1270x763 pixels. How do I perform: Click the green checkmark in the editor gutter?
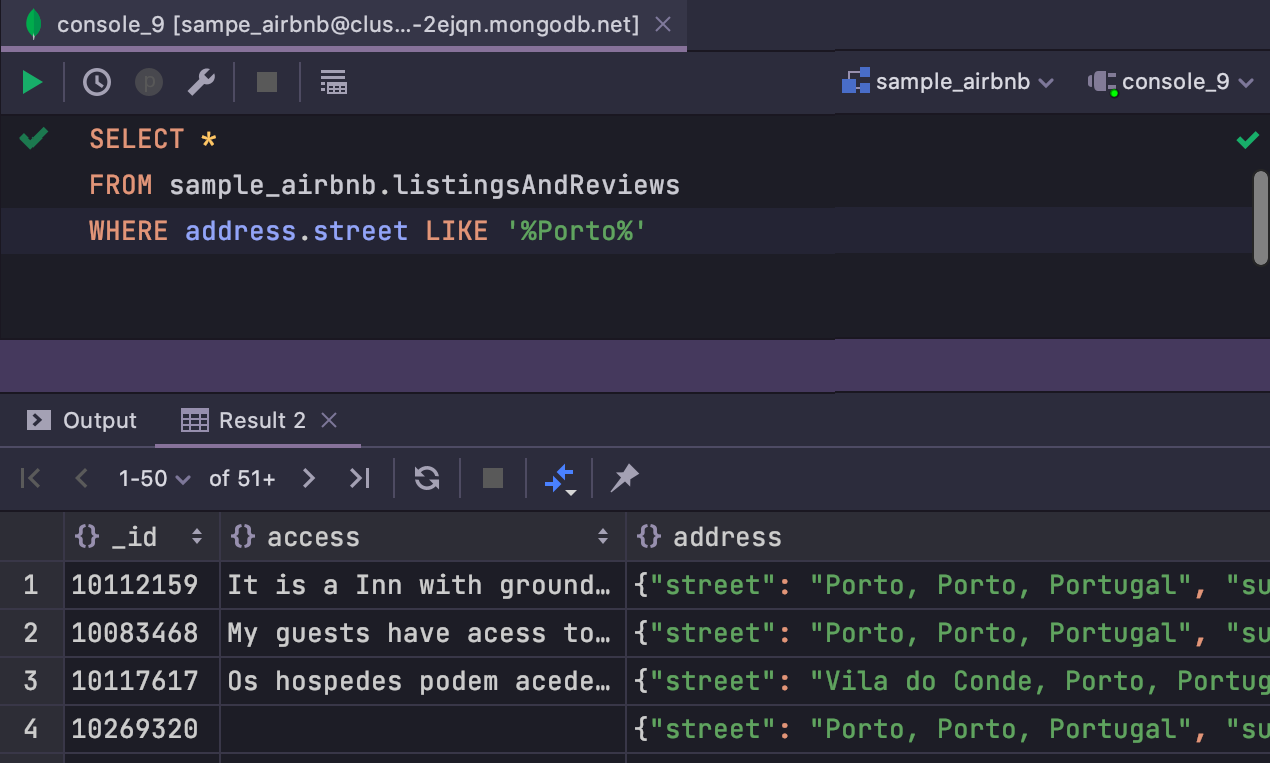coord(33,138)
